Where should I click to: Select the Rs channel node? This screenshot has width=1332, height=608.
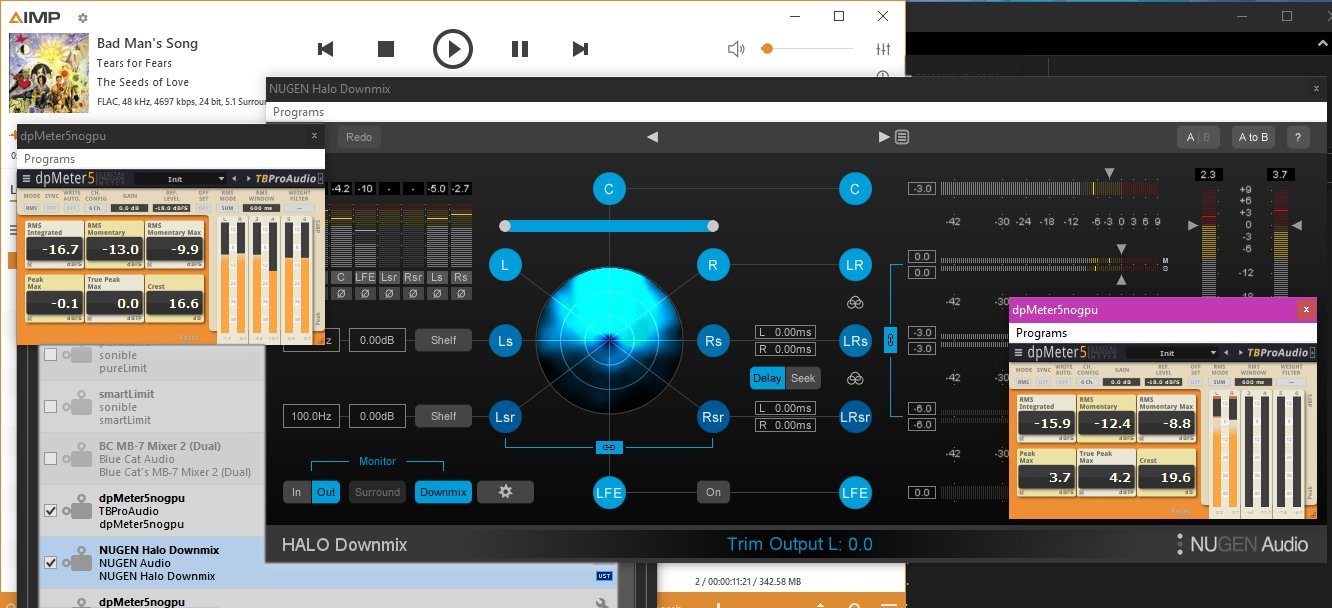pyautogui.click(x=713, y=341)
